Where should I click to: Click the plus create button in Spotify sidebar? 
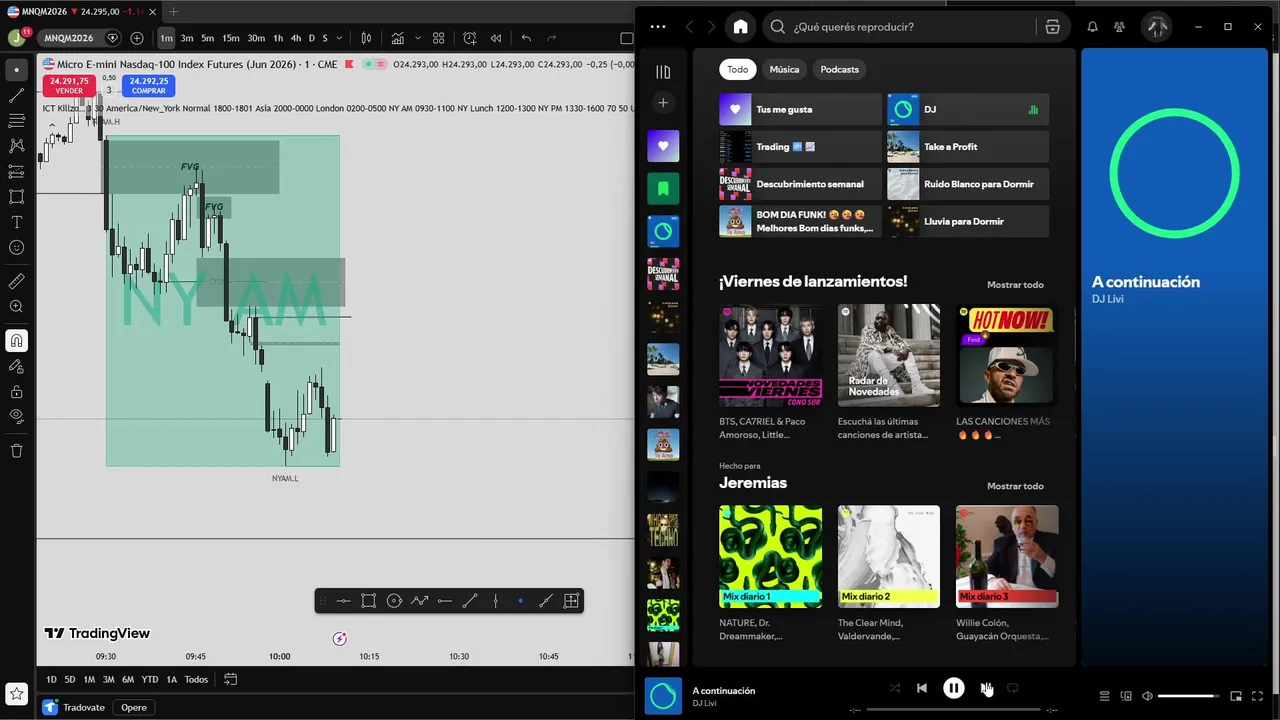click(x=662, y=103)
